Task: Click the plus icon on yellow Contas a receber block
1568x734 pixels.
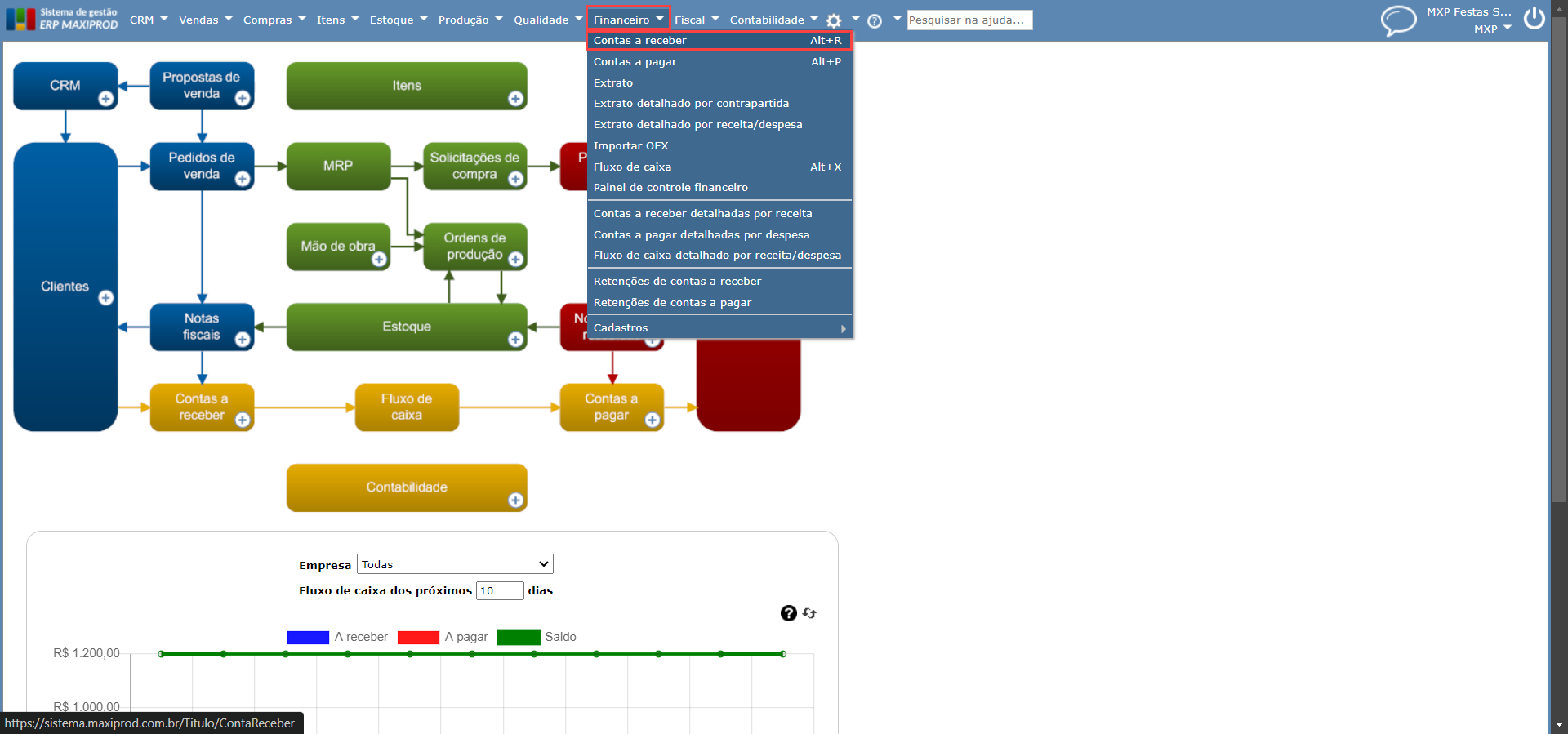Action: 243,420
